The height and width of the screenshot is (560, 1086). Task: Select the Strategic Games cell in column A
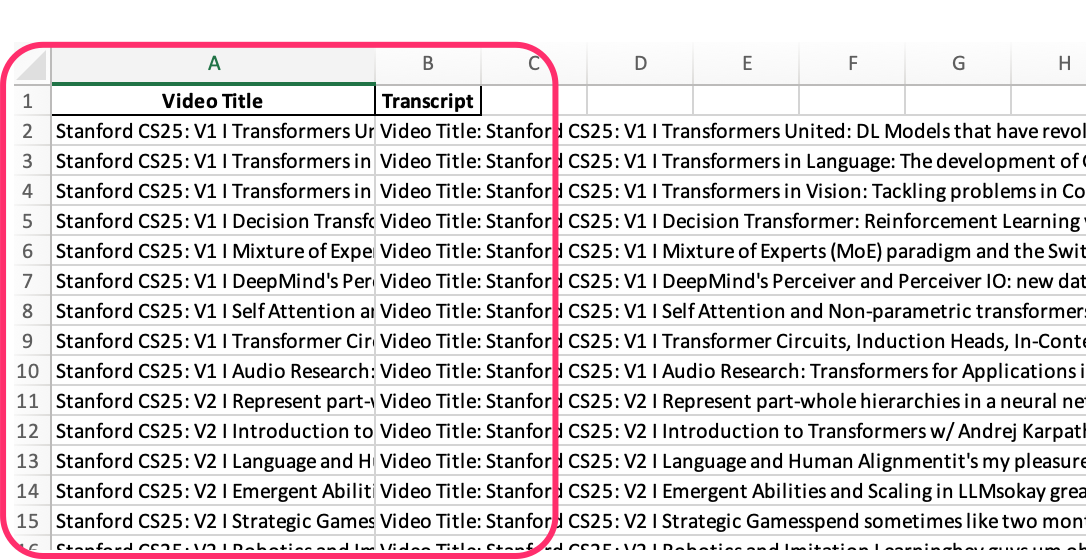(213, 521)
